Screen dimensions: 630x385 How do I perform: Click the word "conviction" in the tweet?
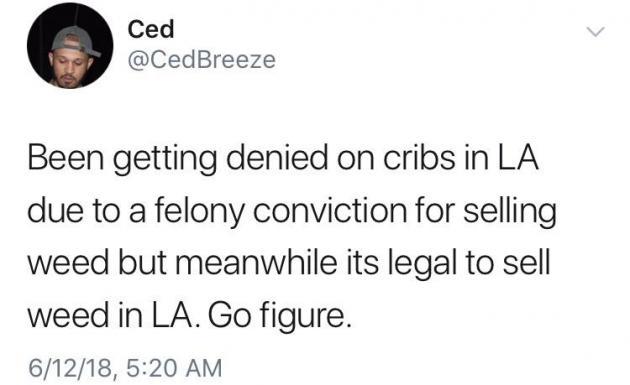click(330, 211)
